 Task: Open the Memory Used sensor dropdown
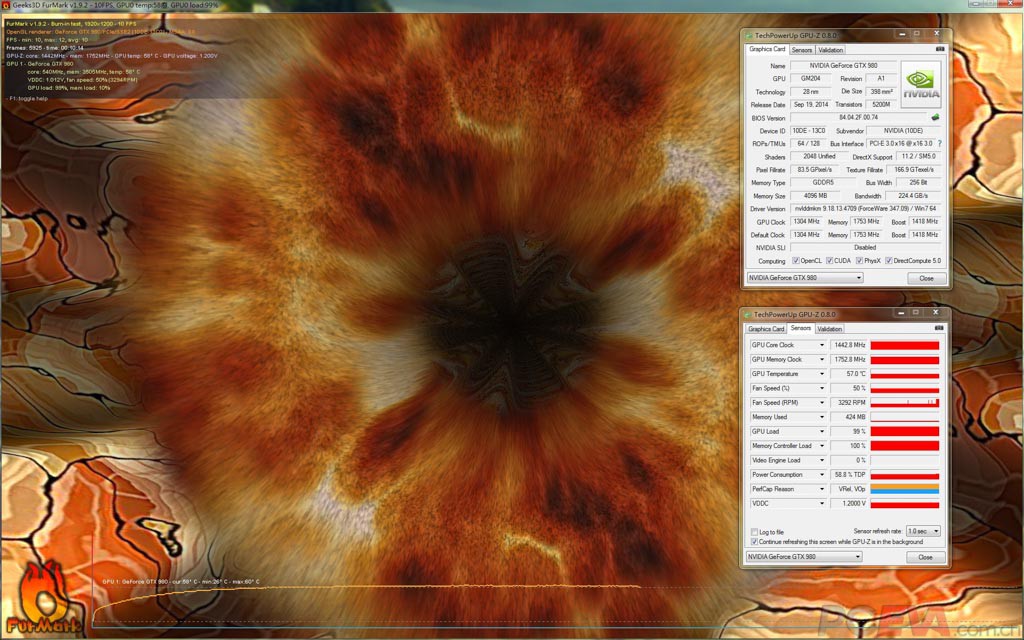(822, 417)
